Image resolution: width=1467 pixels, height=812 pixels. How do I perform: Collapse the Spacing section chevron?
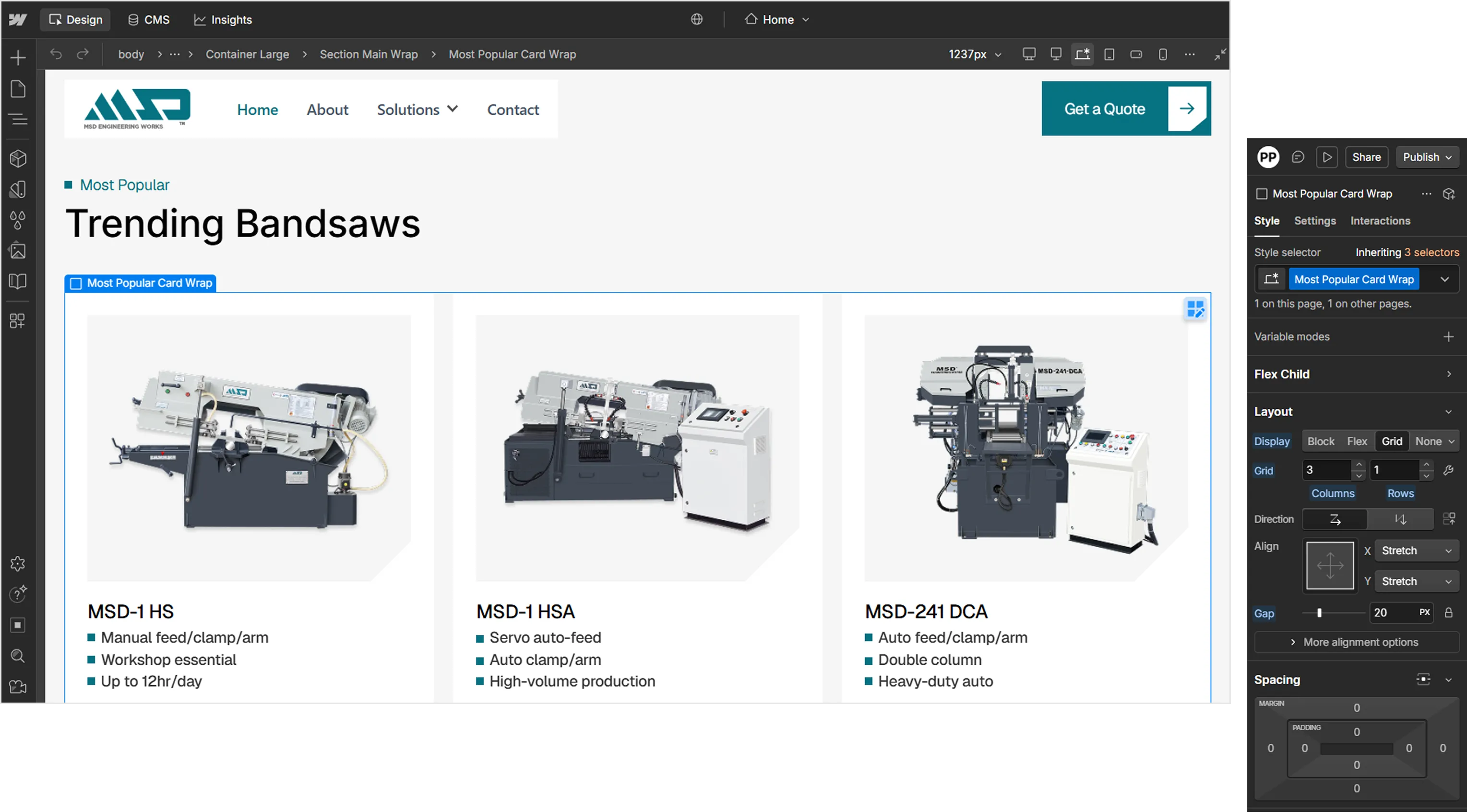[x=1449, y=680]
